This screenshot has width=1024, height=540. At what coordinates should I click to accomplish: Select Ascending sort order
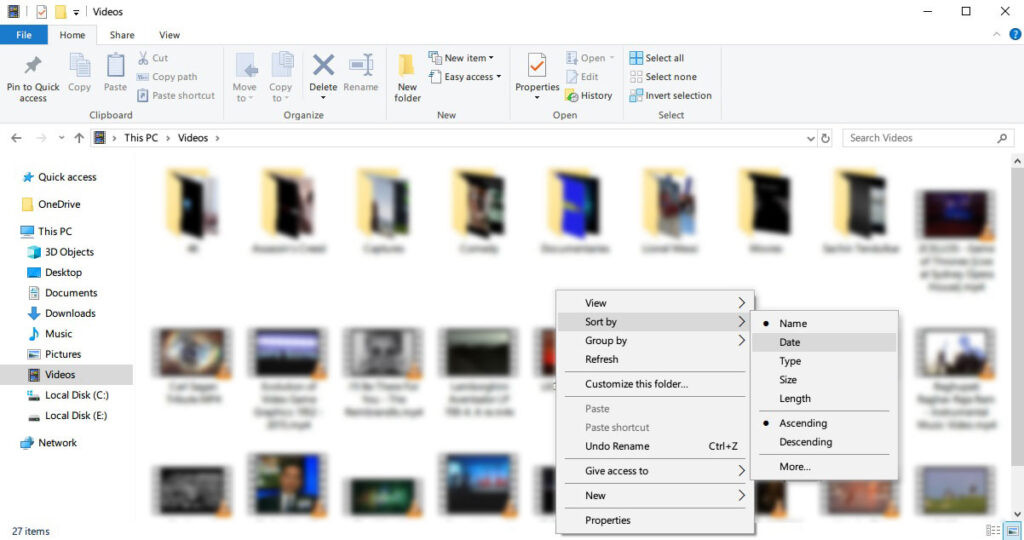coord(824,423)
